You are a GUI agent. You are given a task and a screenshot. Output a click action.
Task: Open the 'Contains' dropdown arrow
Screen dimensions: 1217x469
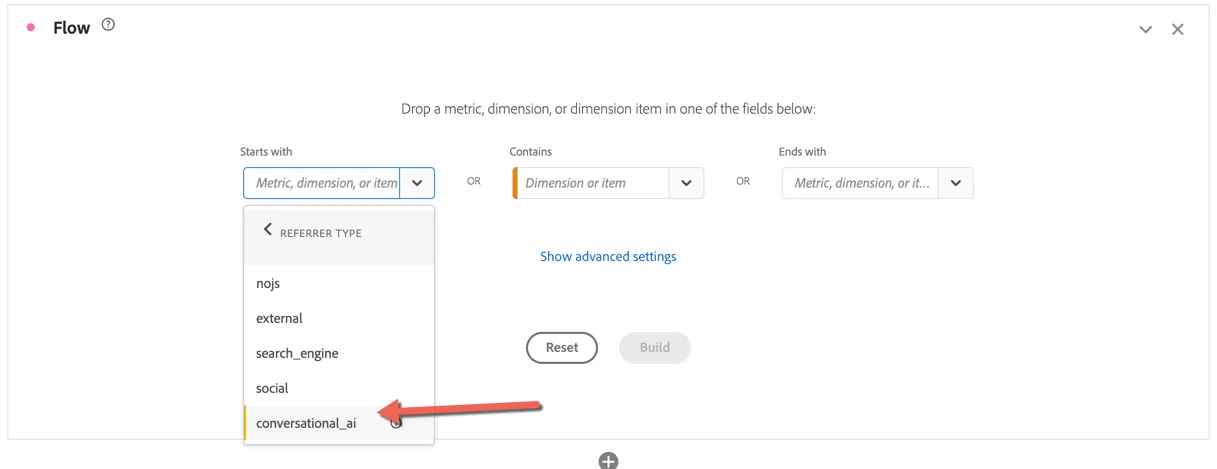click(686, 183)
